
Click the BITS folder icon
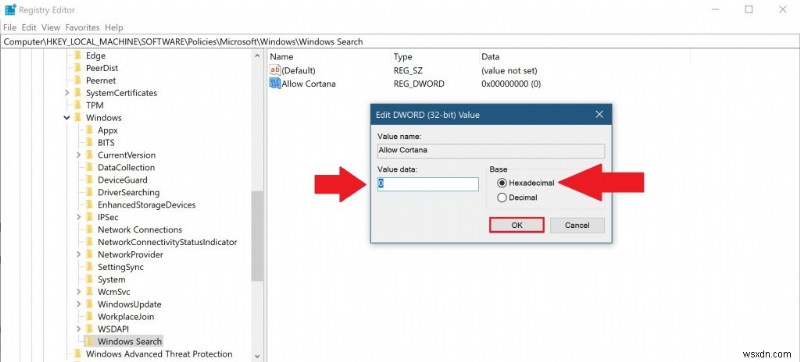click(89, 142)
